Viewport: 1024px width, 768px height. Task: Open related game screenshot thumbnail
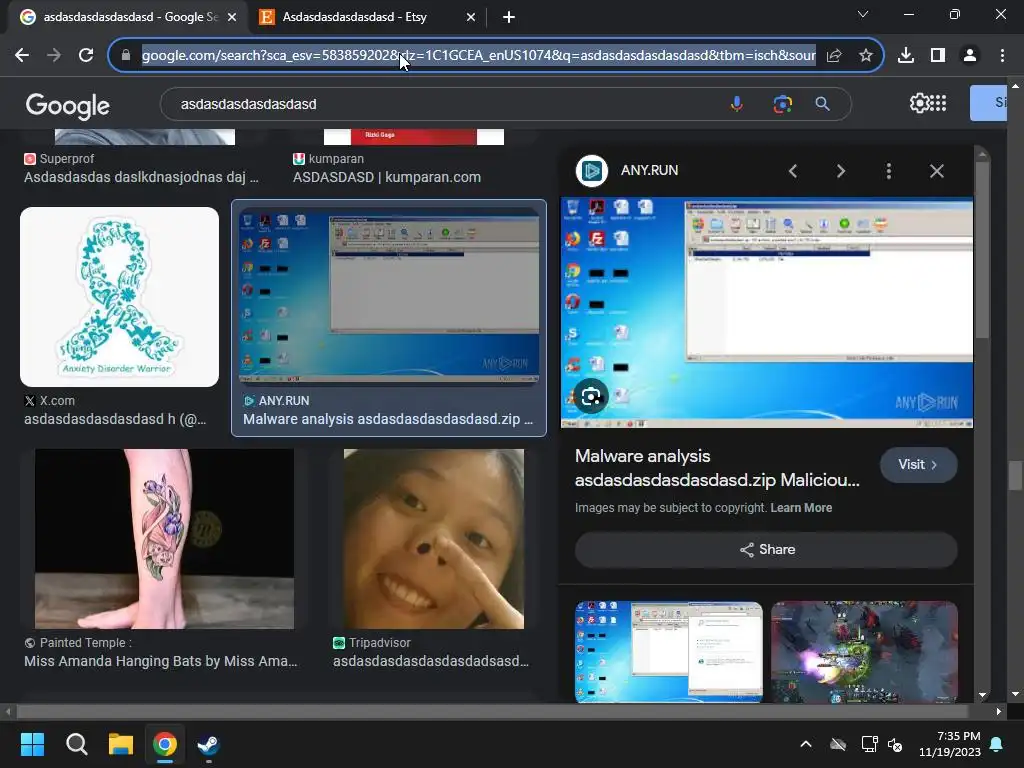coord(864,652)
